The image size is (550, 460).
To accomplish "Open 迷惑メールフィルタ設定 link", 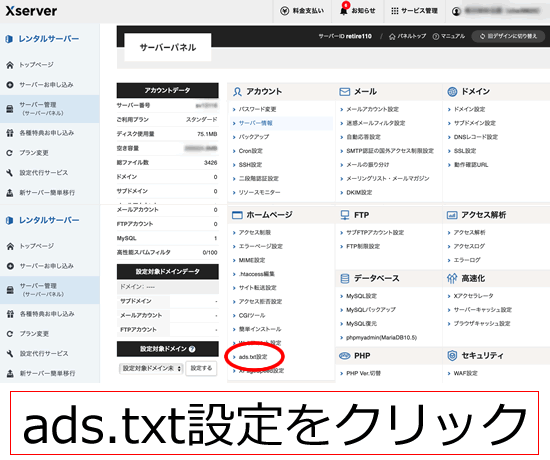I will point(376,123).
